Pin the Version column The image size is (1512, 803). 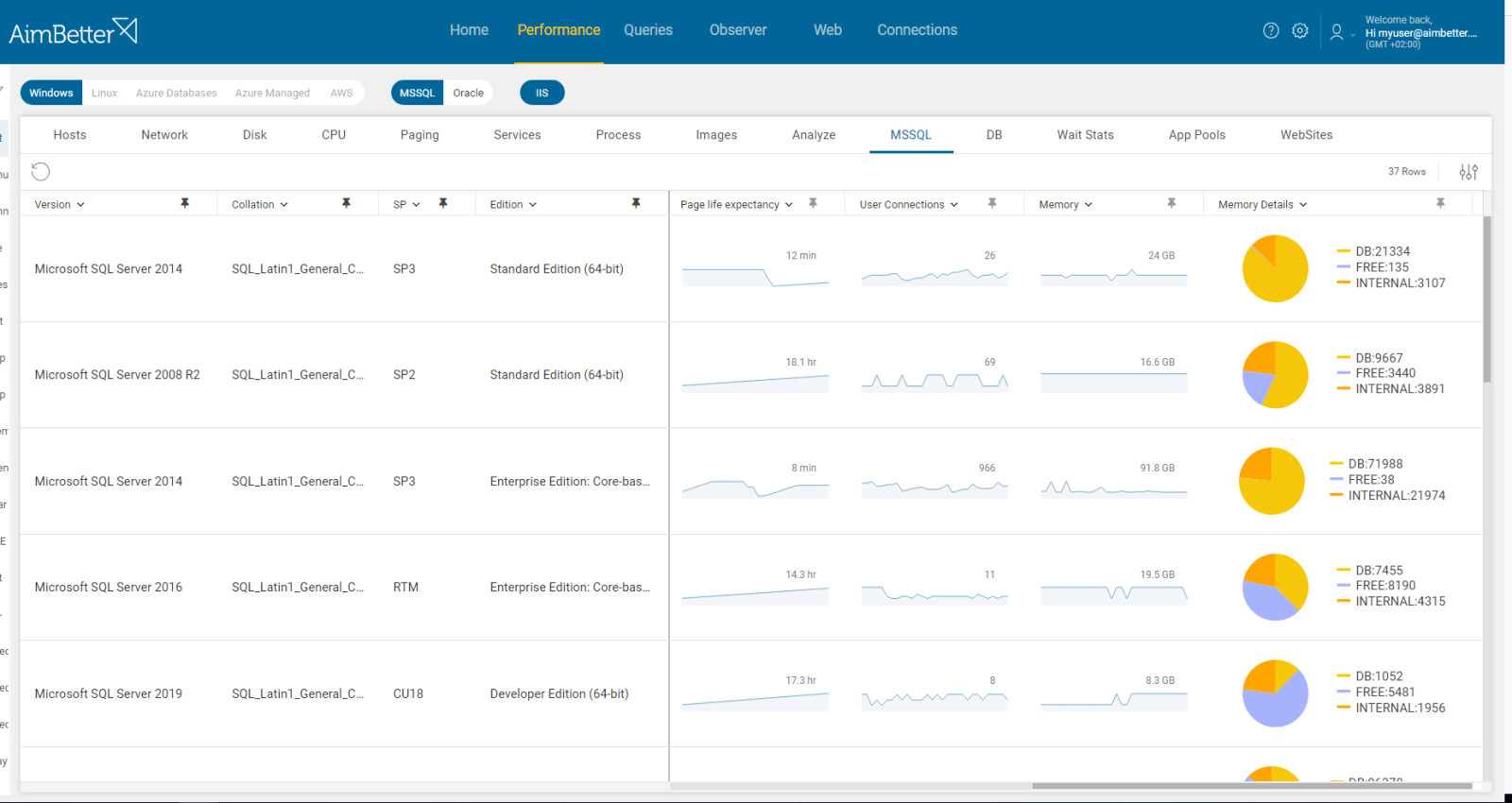click(185, 203)
